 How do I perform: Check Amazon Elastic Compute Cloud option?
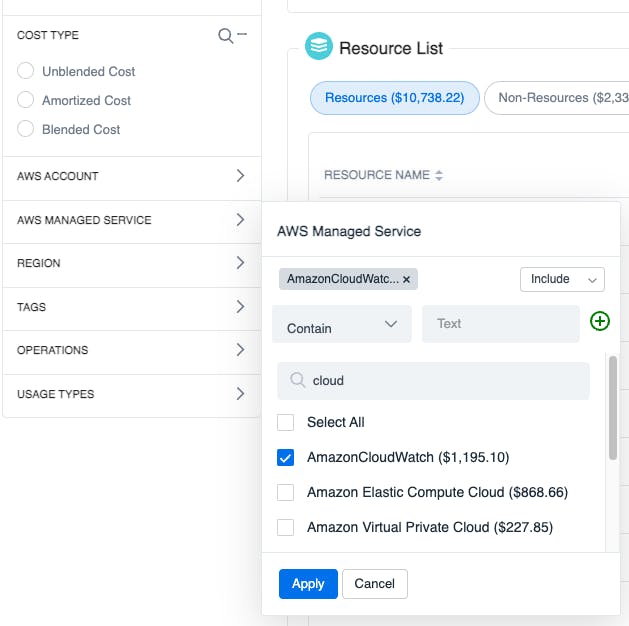(286, 492)
